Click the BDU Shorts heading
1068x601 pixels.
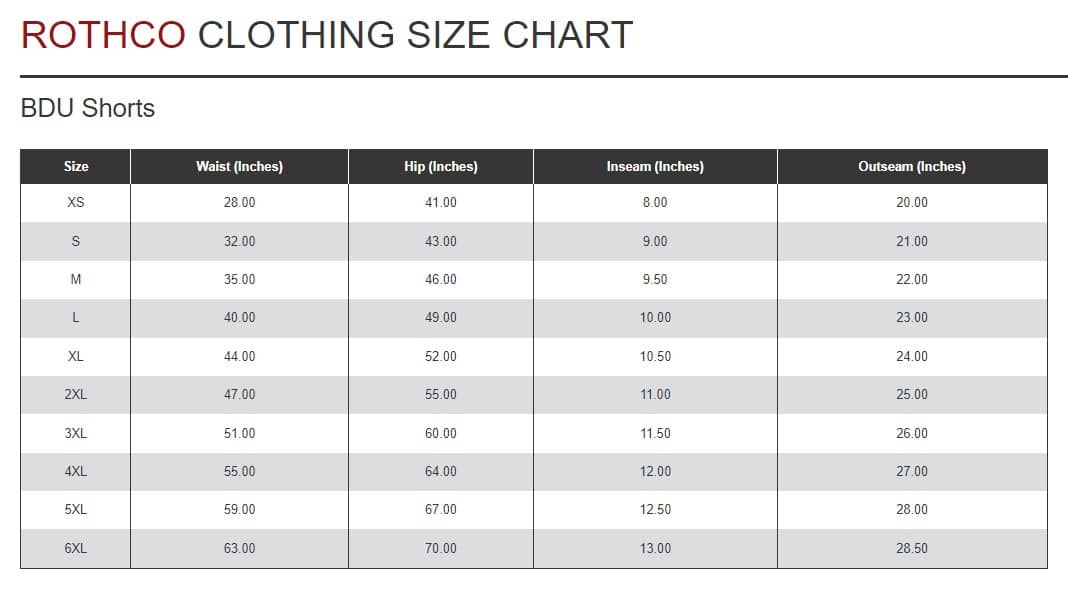click(88, 108)
